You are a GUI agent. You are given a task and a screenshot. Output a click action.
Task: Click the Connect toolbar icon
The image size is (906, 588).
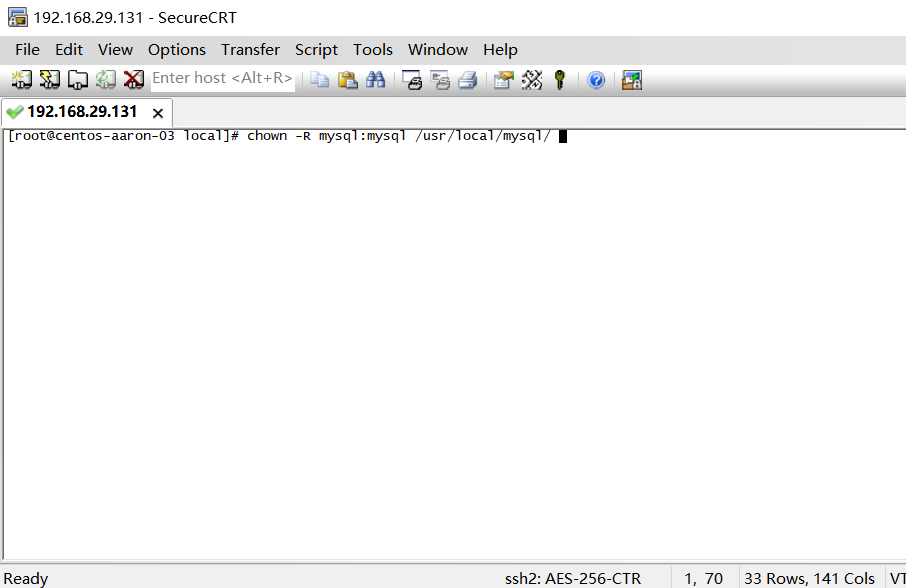click(x=22, y=80)
